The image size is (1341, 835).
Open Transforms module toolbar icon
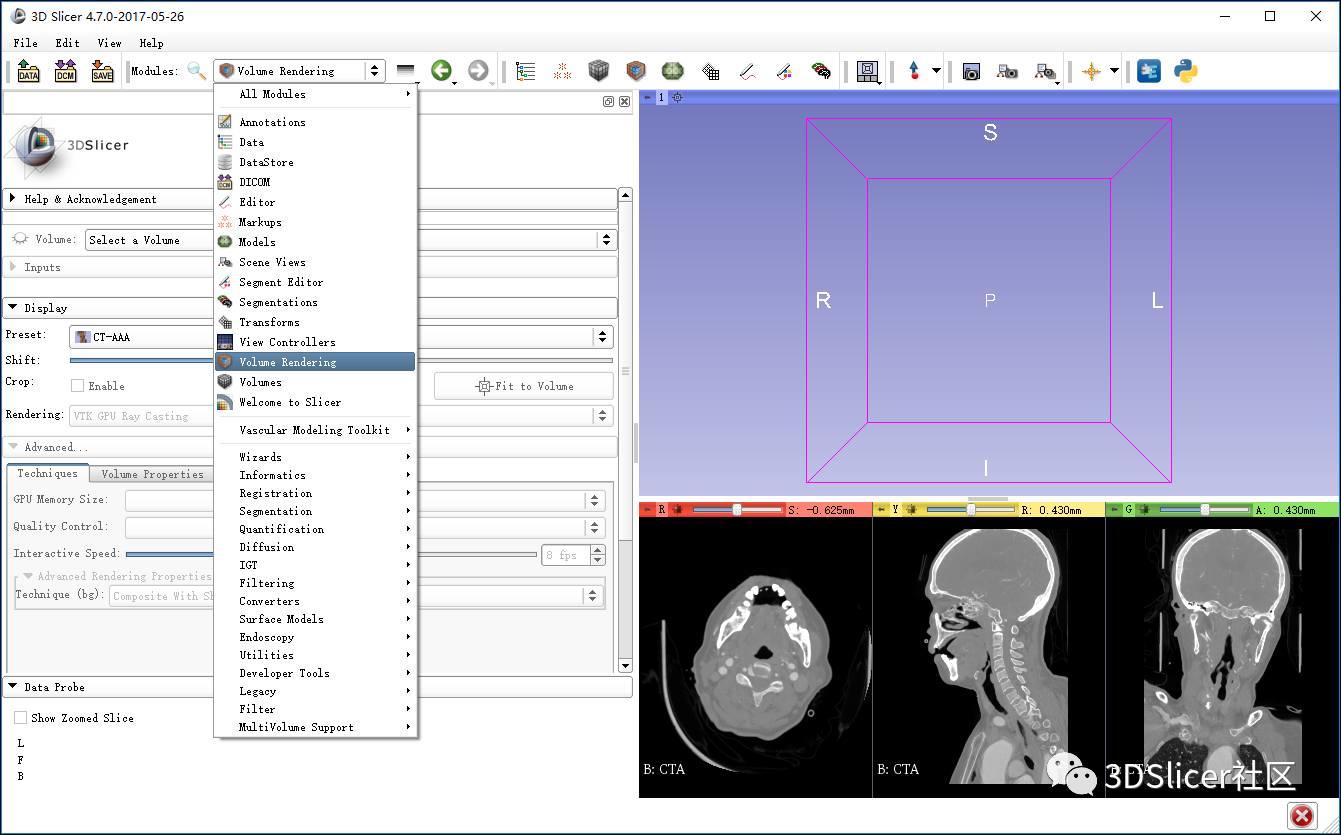tap(710, 71)
